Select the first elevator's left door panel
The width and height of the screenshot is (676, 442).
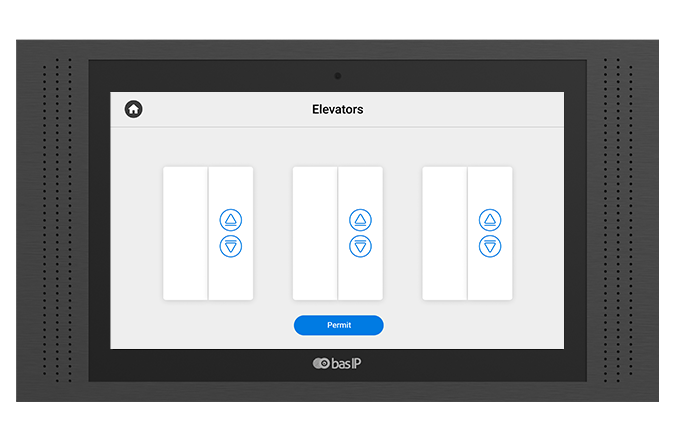[185, 233]
